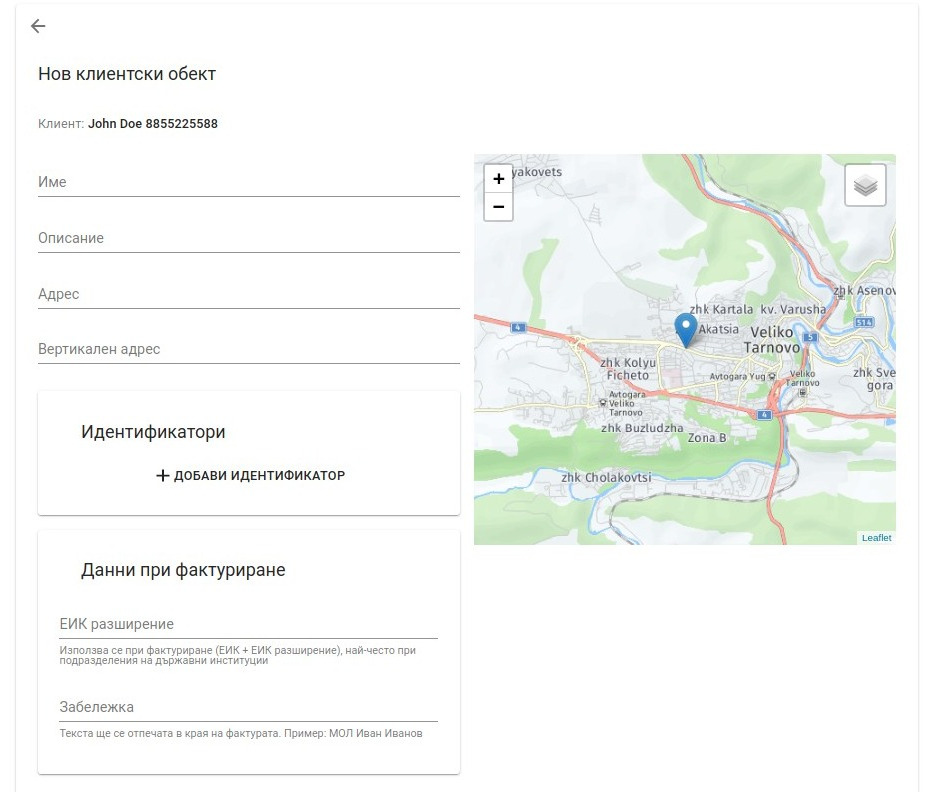This screenshot has width=946, height=792.
Task: Click zhk Kartala map label
Action: coord(722,309)
